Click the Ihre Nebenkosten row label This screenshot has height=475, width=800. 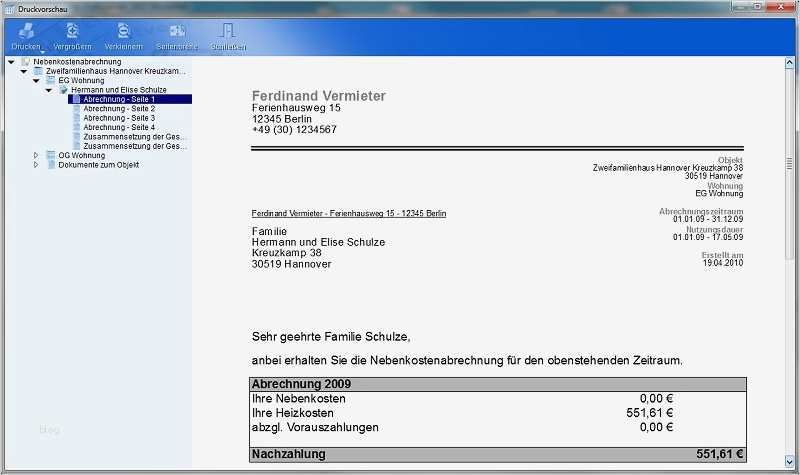298,398
